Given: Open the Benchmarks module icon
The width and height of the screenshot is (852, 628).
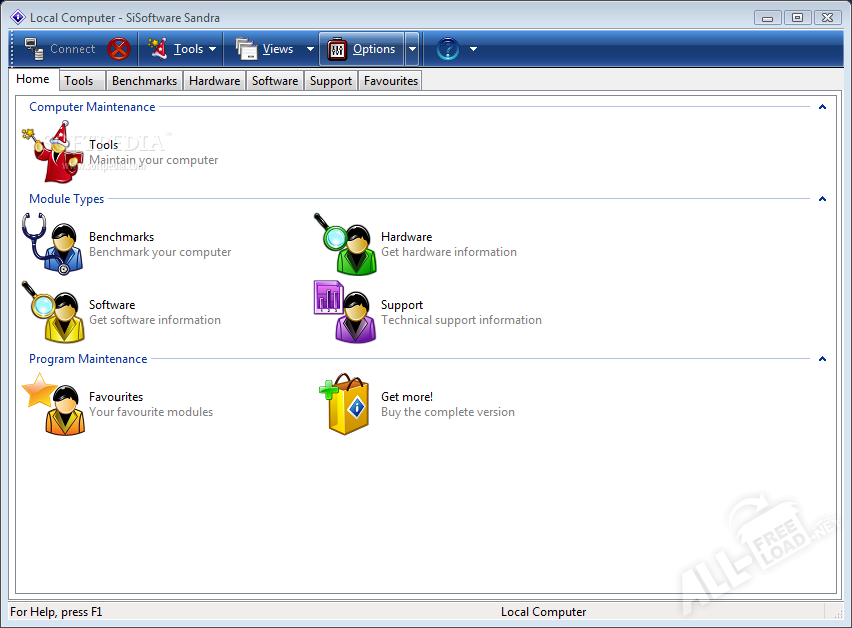Looking at the screenshot, I should click(x=51, y=244).
